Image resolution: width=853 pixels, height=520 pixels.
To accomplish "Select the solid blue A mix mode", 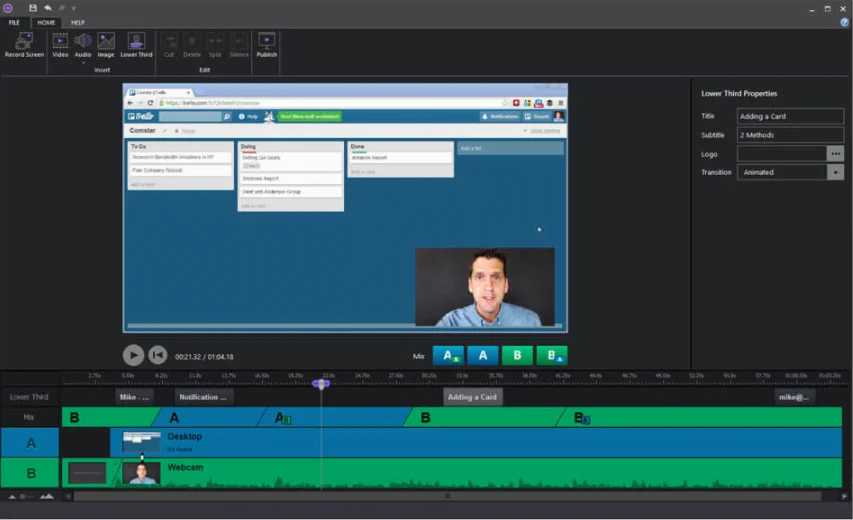I will 483,355.
